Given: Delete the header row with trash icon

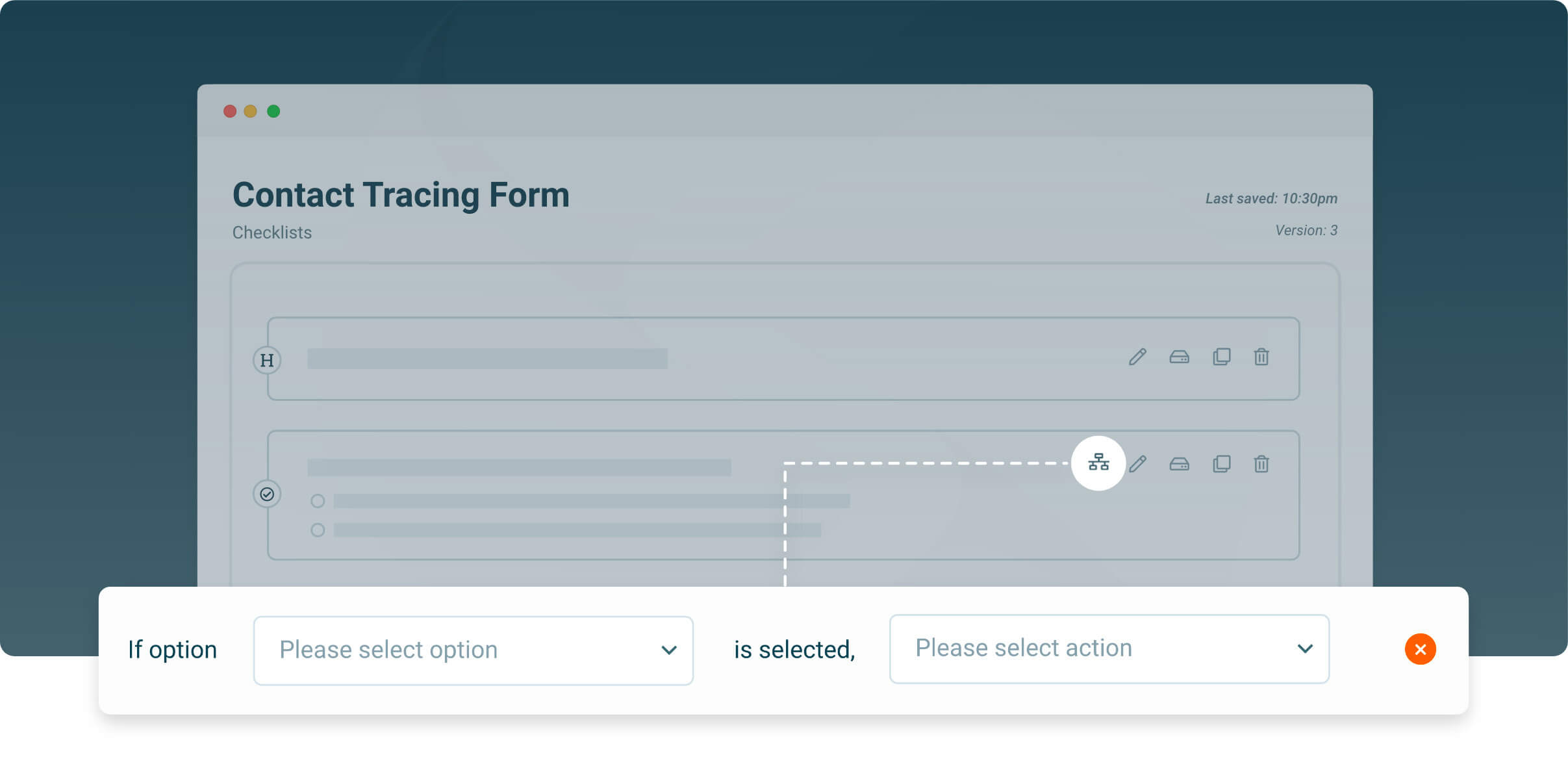Looking at the screenshot, I should (x=1261, y=357).
